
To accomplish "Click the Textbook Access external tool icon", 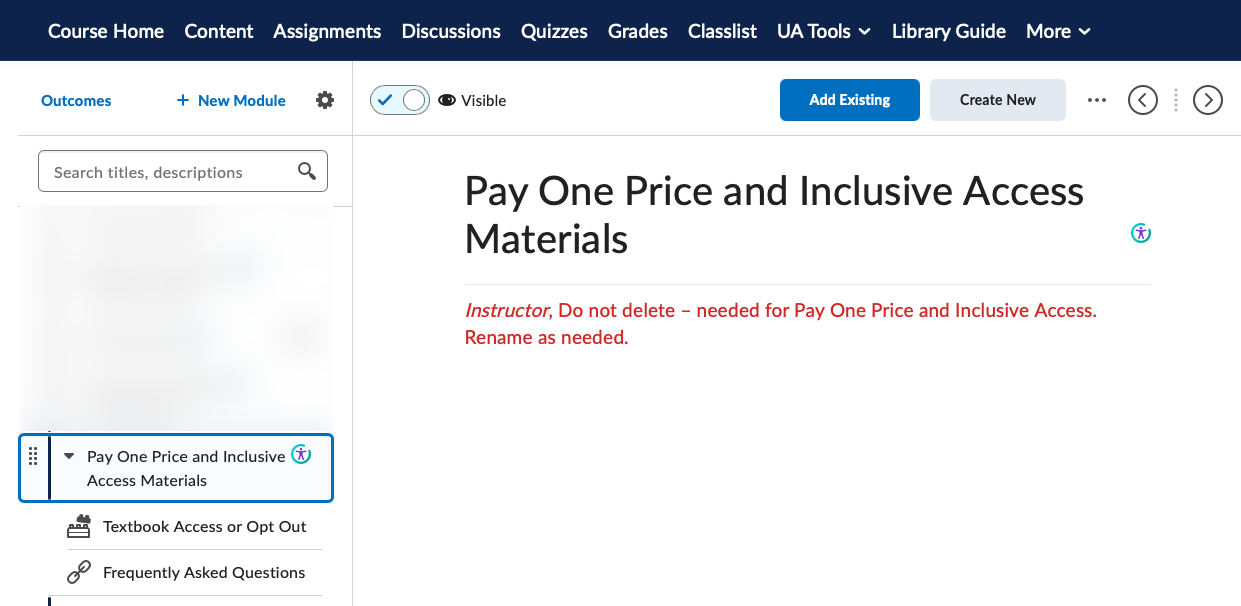I will pyautogui.click(x=79, y=526).
